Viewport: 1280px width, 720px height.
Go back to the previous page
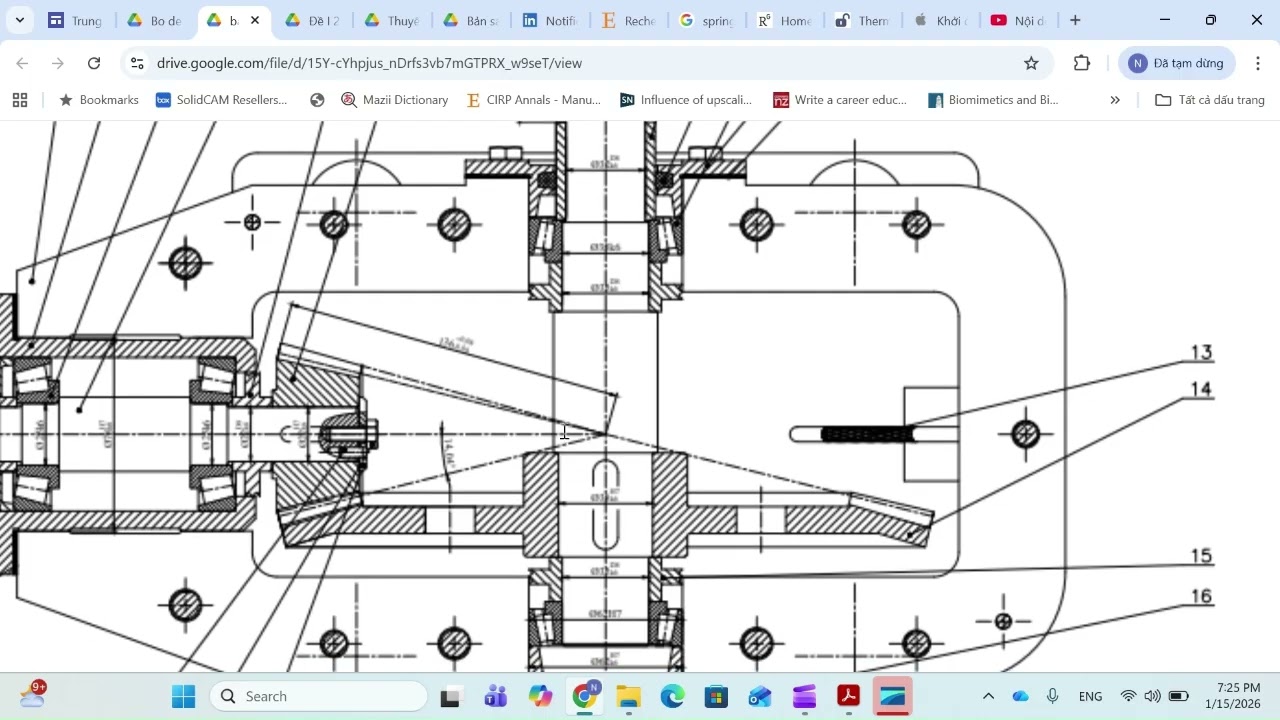pyautogui.click(x=22, y=63)
